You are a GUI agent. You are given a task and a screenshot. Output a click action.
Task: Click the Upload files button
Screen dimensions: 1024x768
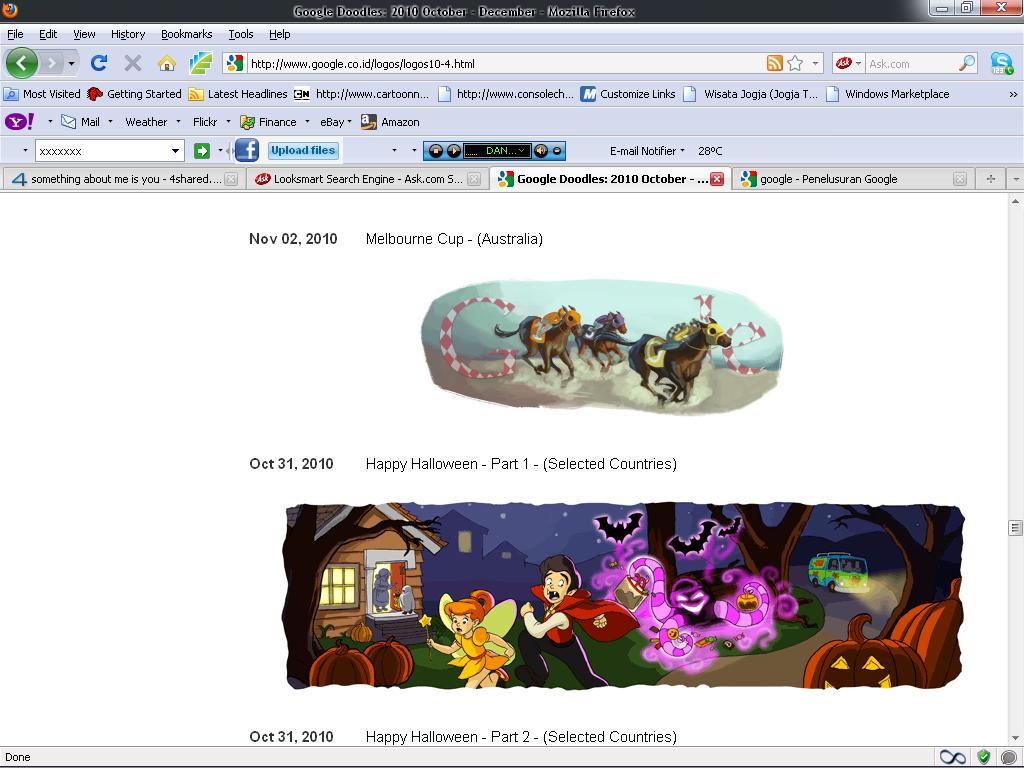tap(303, 150)
